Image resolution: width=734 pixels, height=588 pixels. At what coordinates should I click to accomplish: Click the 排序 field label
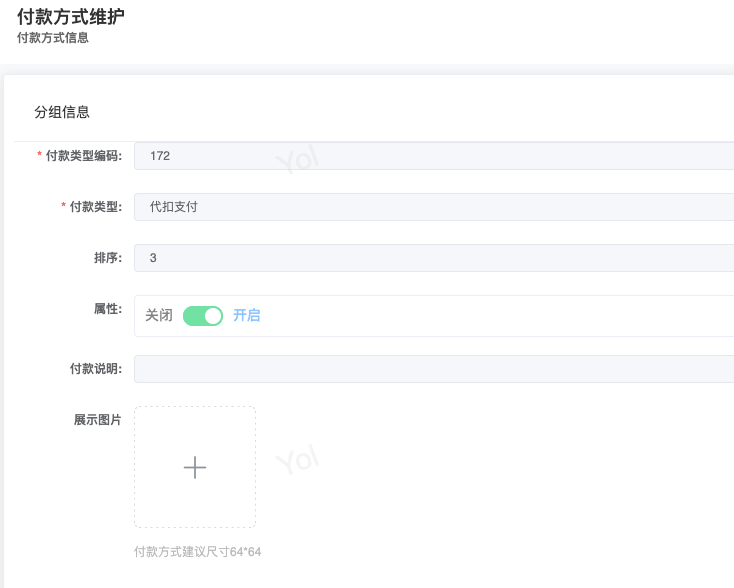click(x=108, y=258)
